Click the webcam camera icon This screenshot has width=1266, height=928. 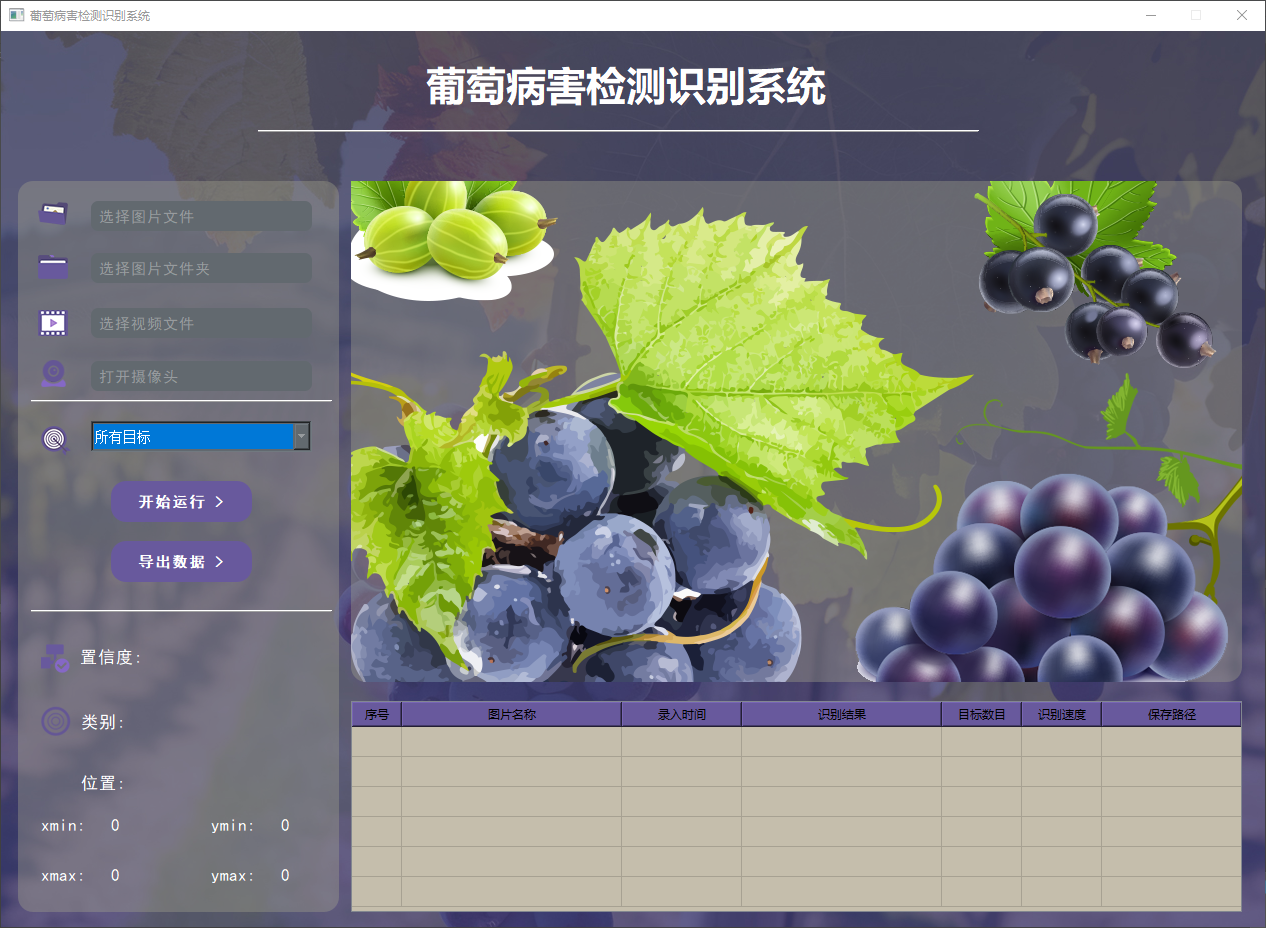pos(53,374)
